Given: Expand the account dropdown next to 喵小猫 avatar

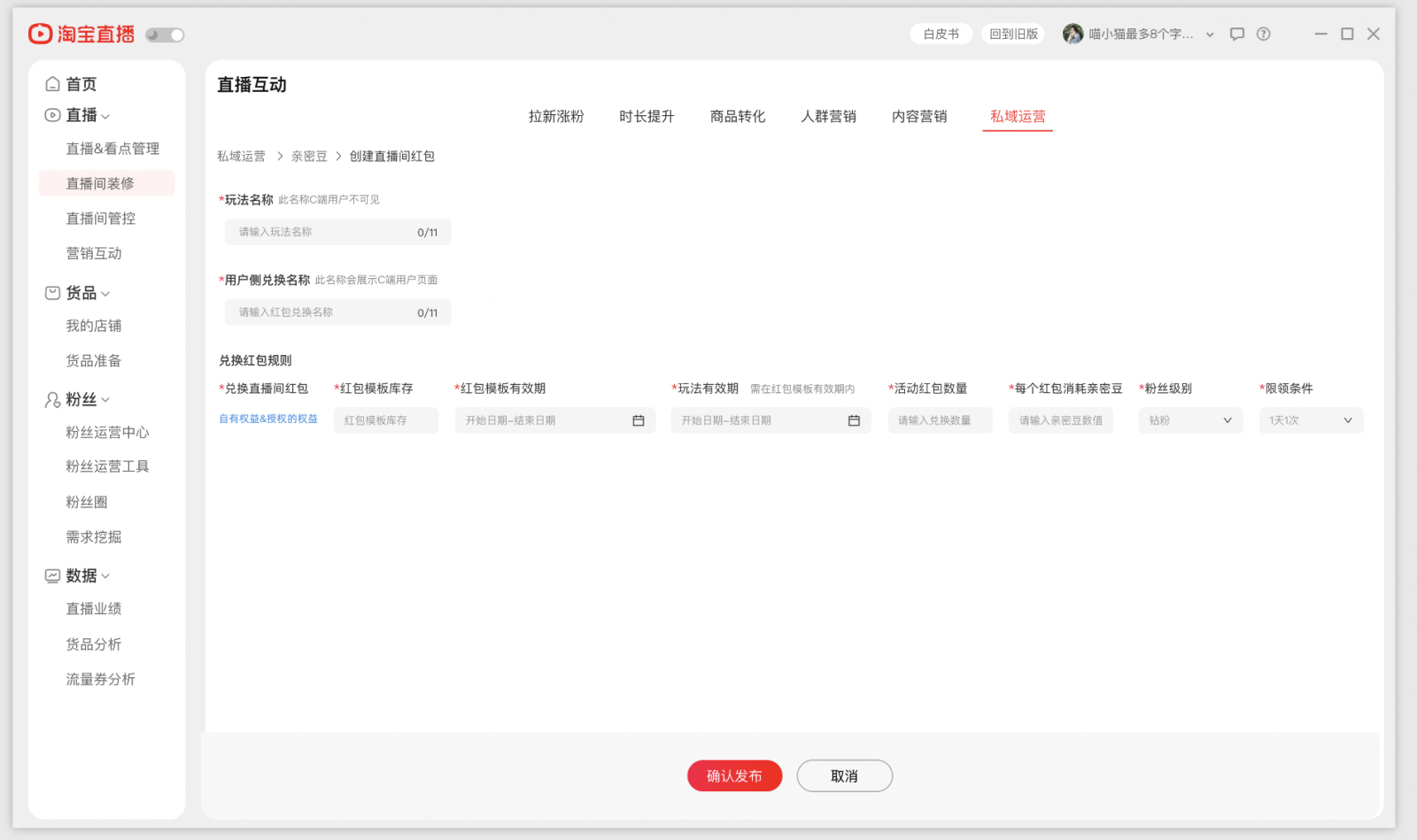Looking at the screenshot, I should [x=1210, y=34].
